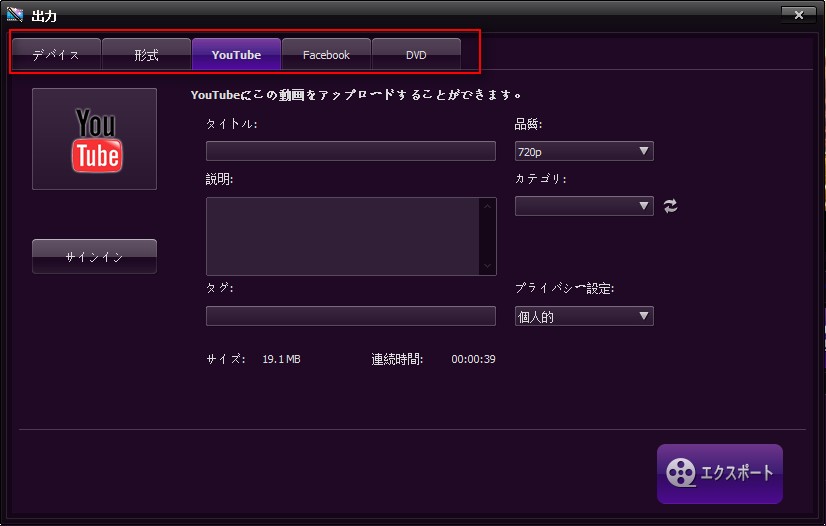Click the サインイン button
Screen dimensions: 826x526
tap(94, 256)
